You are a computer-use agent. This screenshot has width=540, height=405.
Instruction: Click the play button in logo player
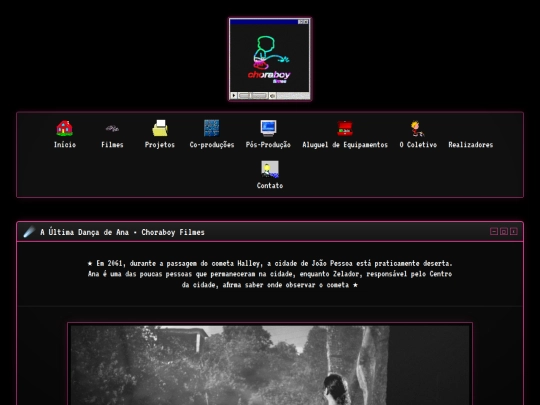pos(234,95)
